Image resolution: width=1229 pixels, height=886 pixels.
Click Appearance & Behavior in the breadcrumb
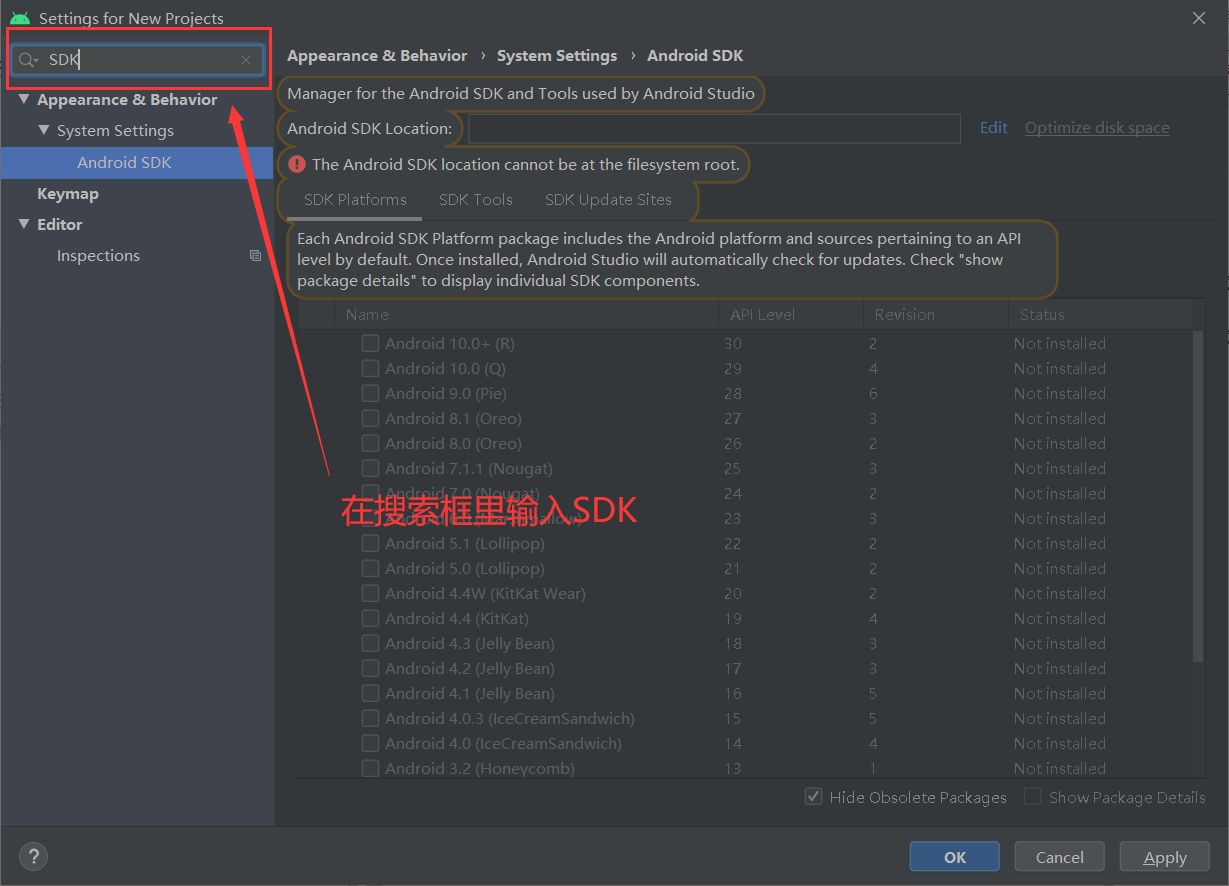[377, 56]
